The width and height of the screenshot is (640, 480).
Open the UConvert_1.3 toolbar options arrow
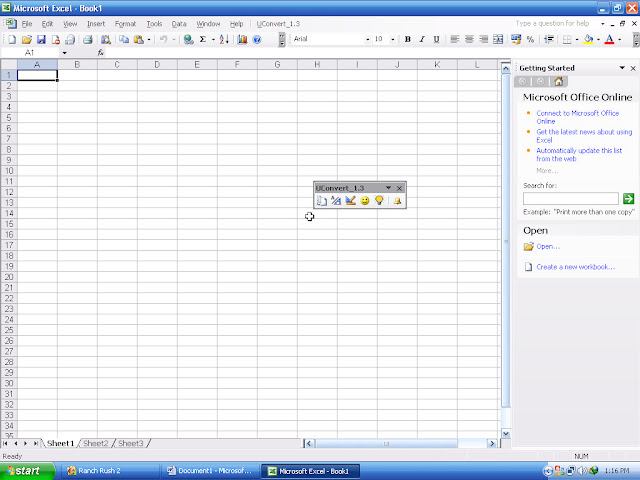point(388,188)
